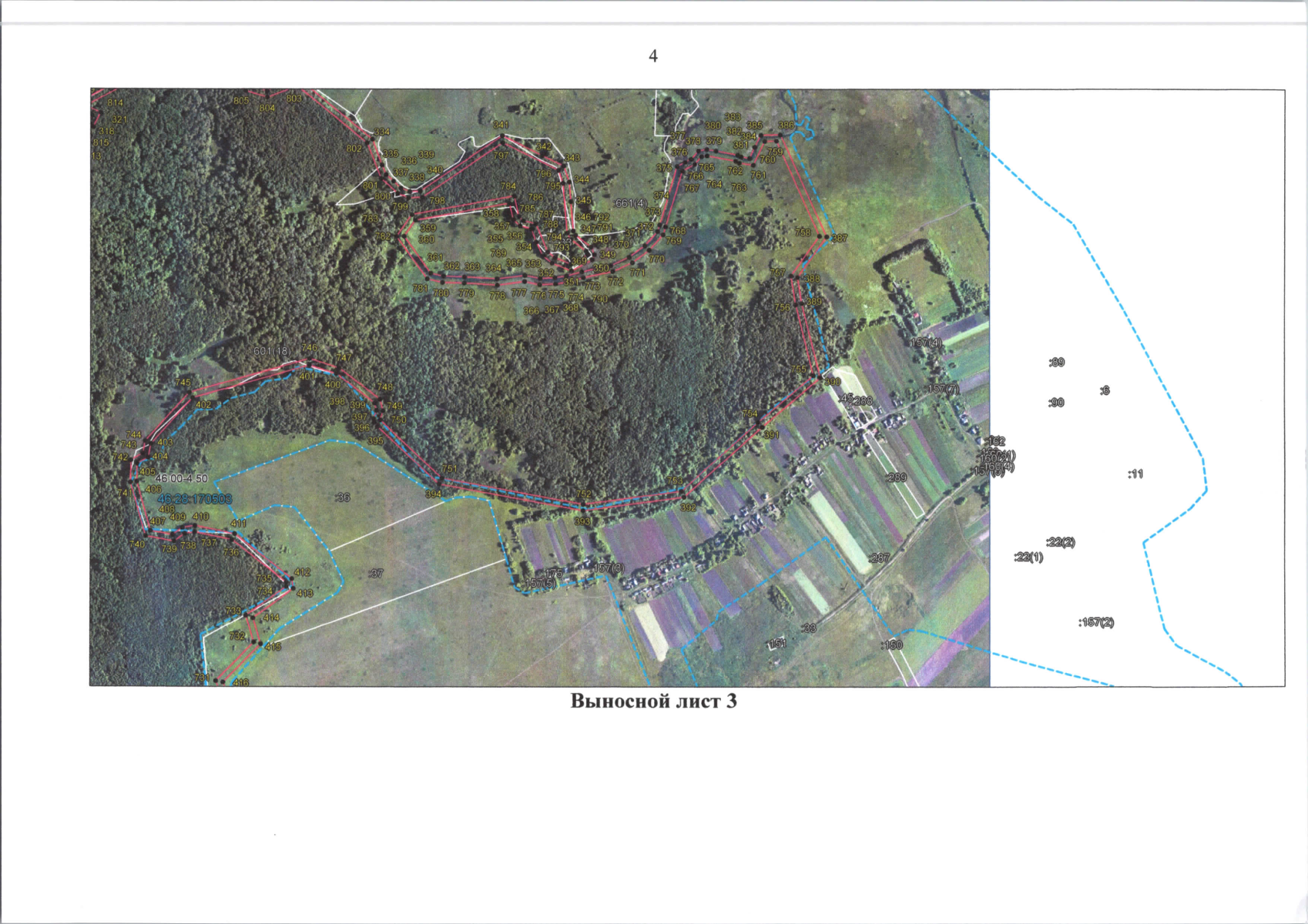Click parcel label :89
Image resolution: width=1308 pixels, height=924 pixels.
pyautogui.click(x=1056, y=363)
